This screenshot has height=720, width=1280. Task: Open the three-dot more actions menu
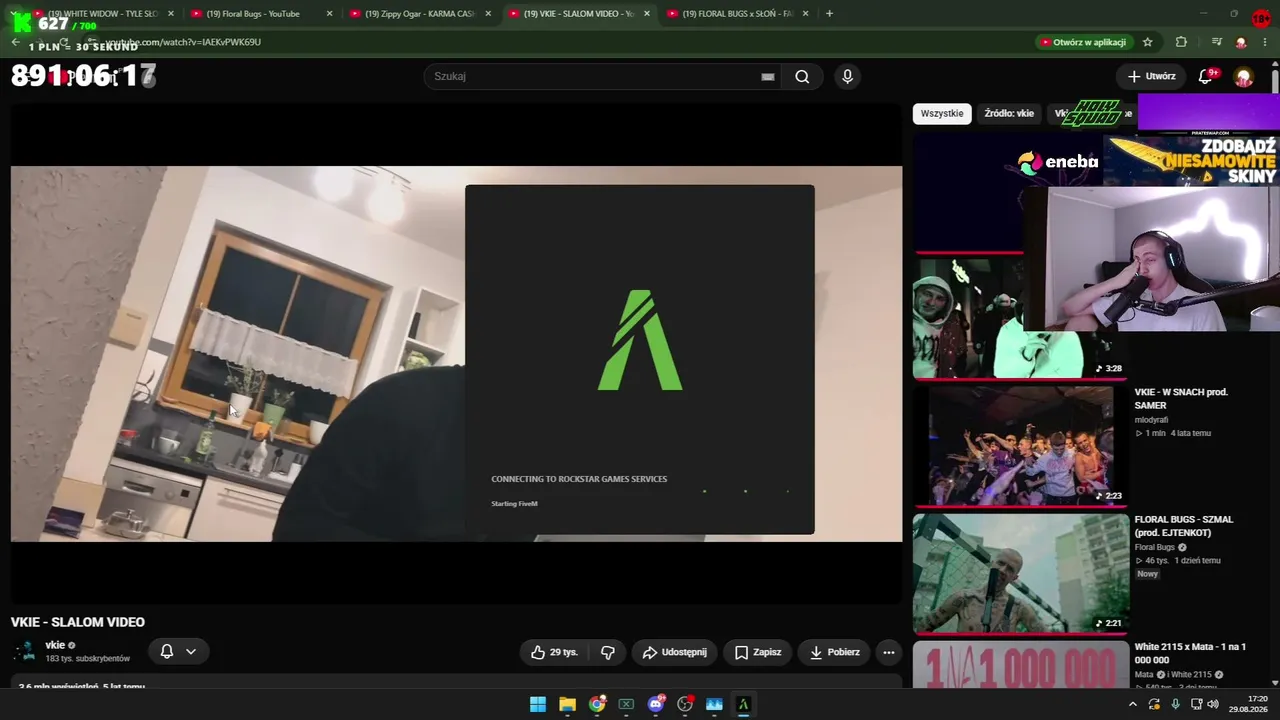pos(888,652)
